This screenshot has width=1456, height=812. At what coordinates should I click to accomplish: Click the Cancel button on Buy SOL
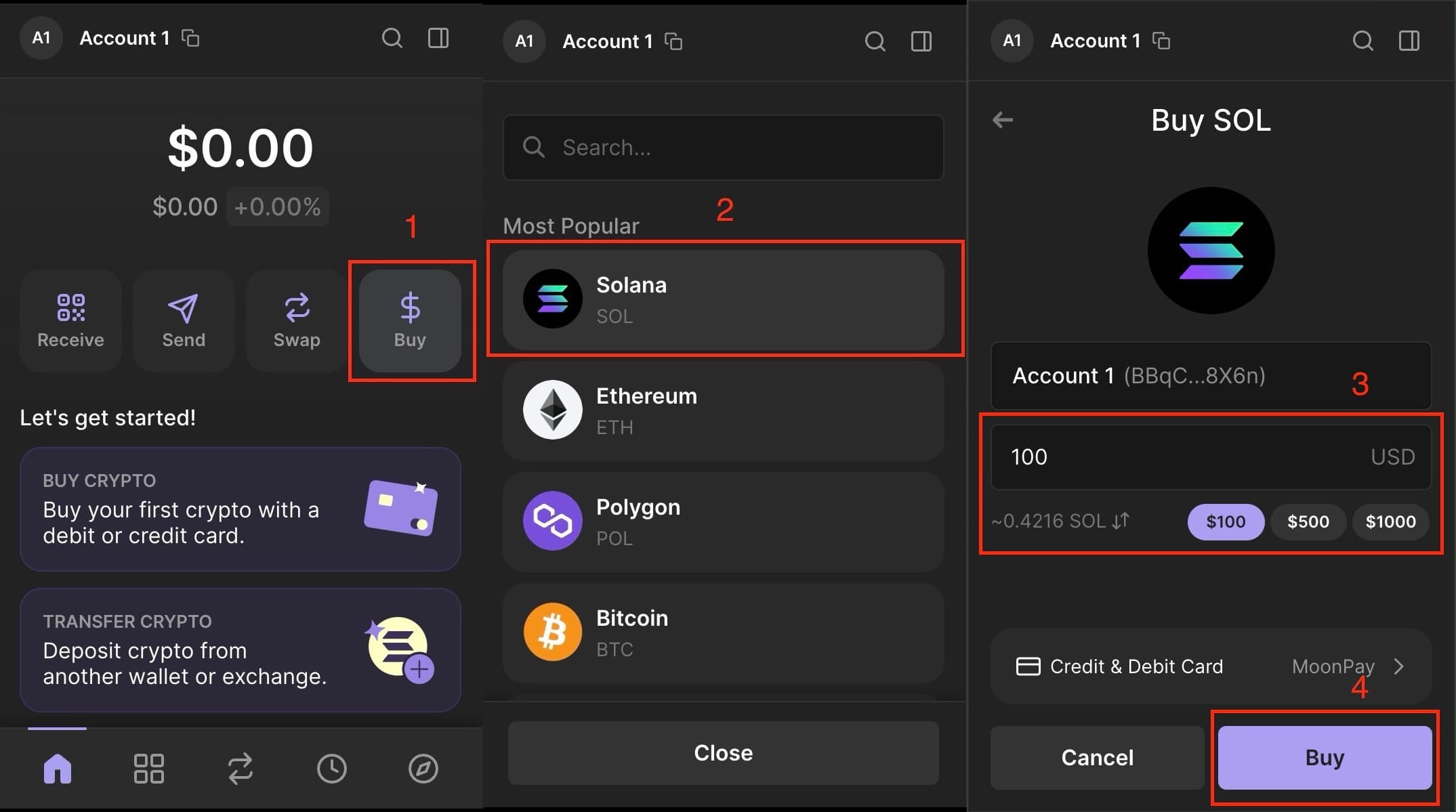pyautogui.click(x=1097, y=757)
